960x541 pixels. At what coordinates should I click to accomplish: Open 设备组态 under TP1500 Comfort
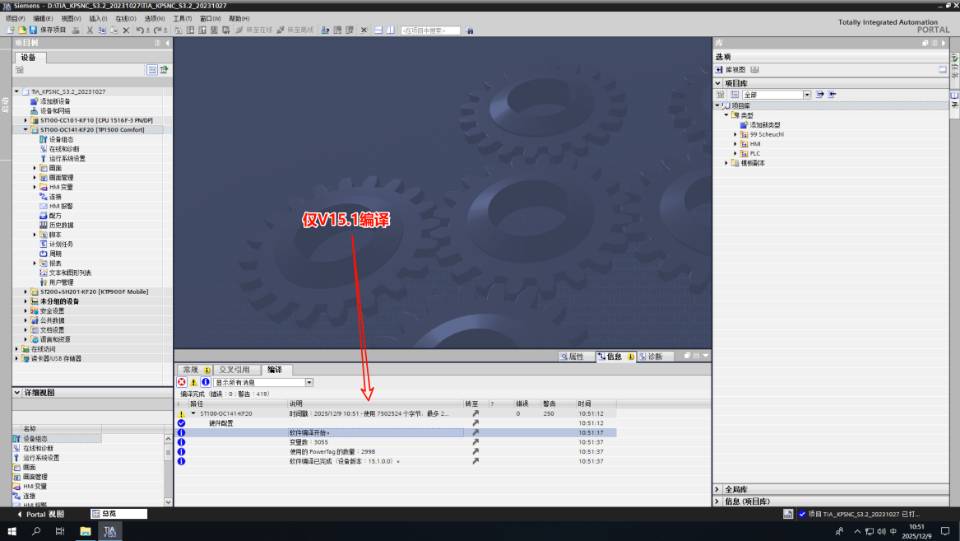tap(61, 140)
